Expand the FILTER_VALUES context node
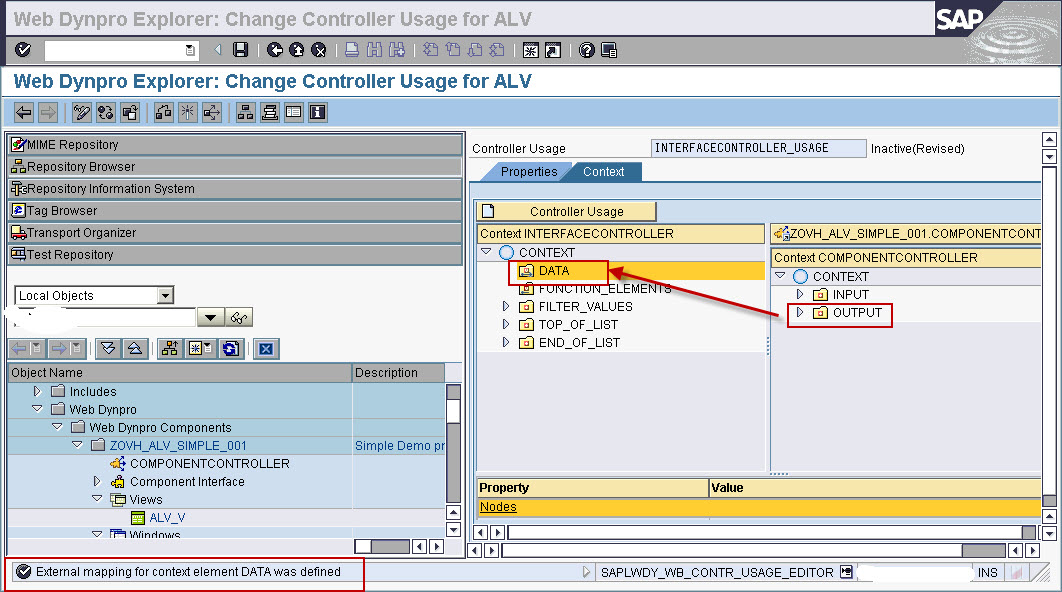 coord(505,306)
